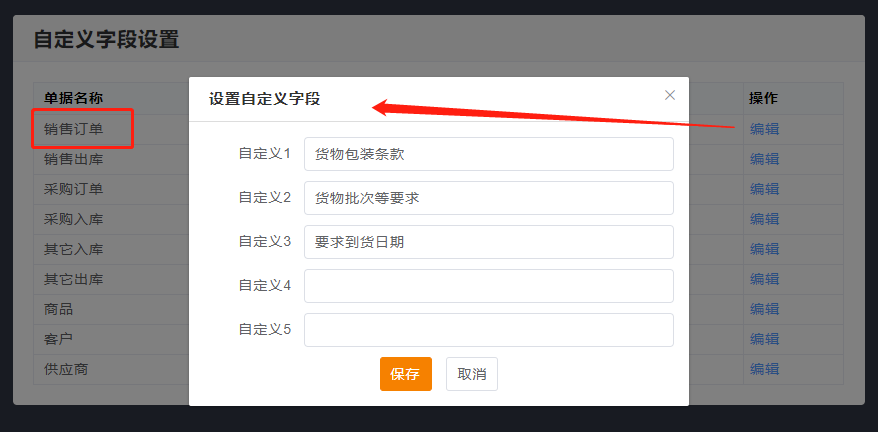Click the 保存 button
This screenshot has height=432, width=878.
405,374
